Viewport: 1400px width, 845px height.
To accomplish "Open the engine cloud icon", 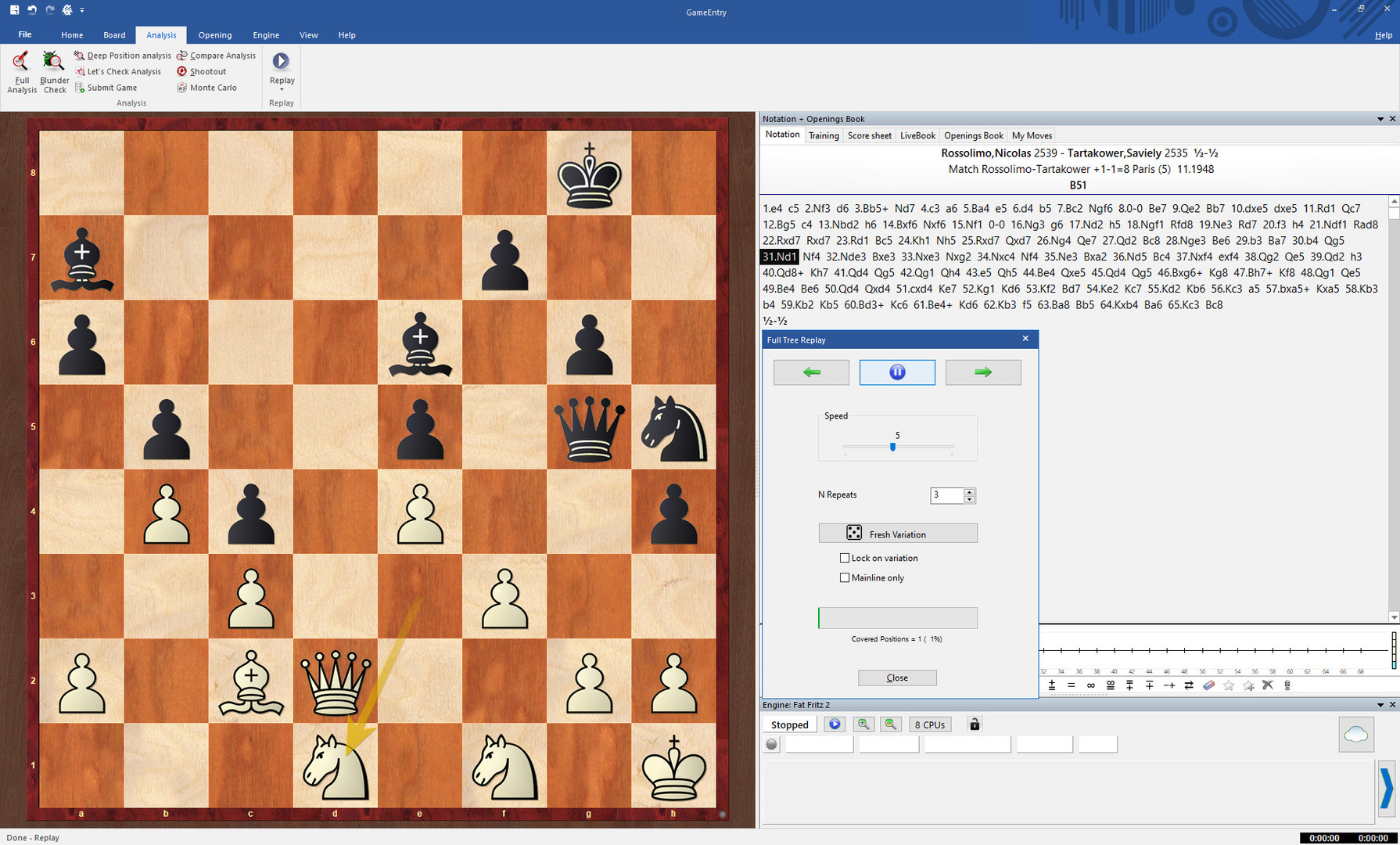I will point(1356,735).
